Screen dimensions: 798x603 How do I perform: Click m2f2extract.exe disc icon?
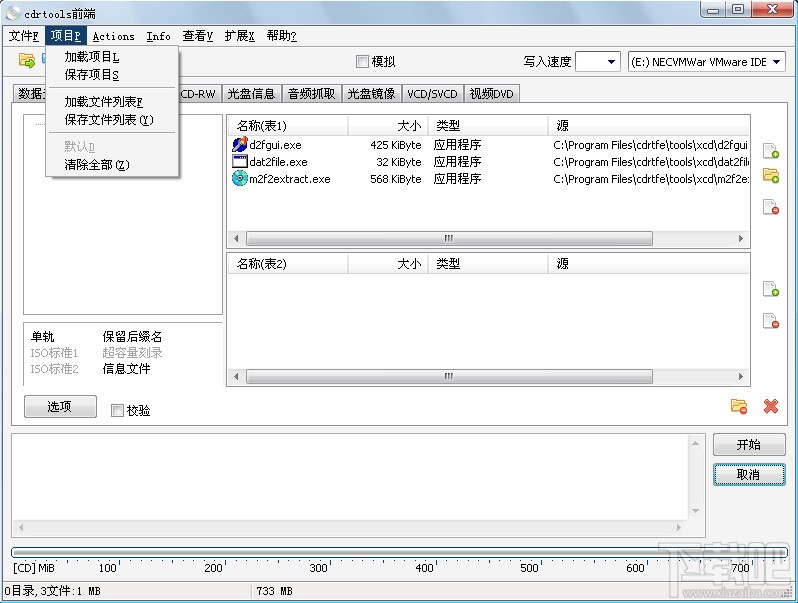coord(239,178)
